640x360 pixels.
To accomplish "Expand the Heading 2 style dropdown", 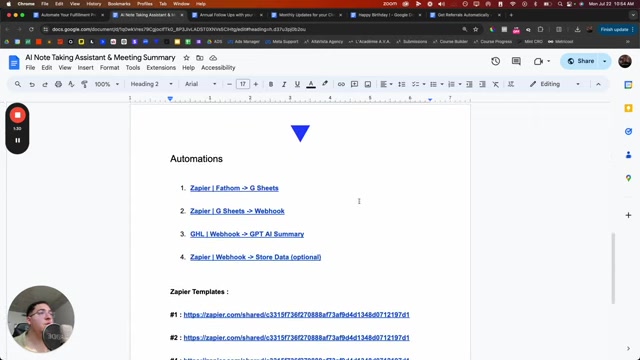I will tap(151, 84).
